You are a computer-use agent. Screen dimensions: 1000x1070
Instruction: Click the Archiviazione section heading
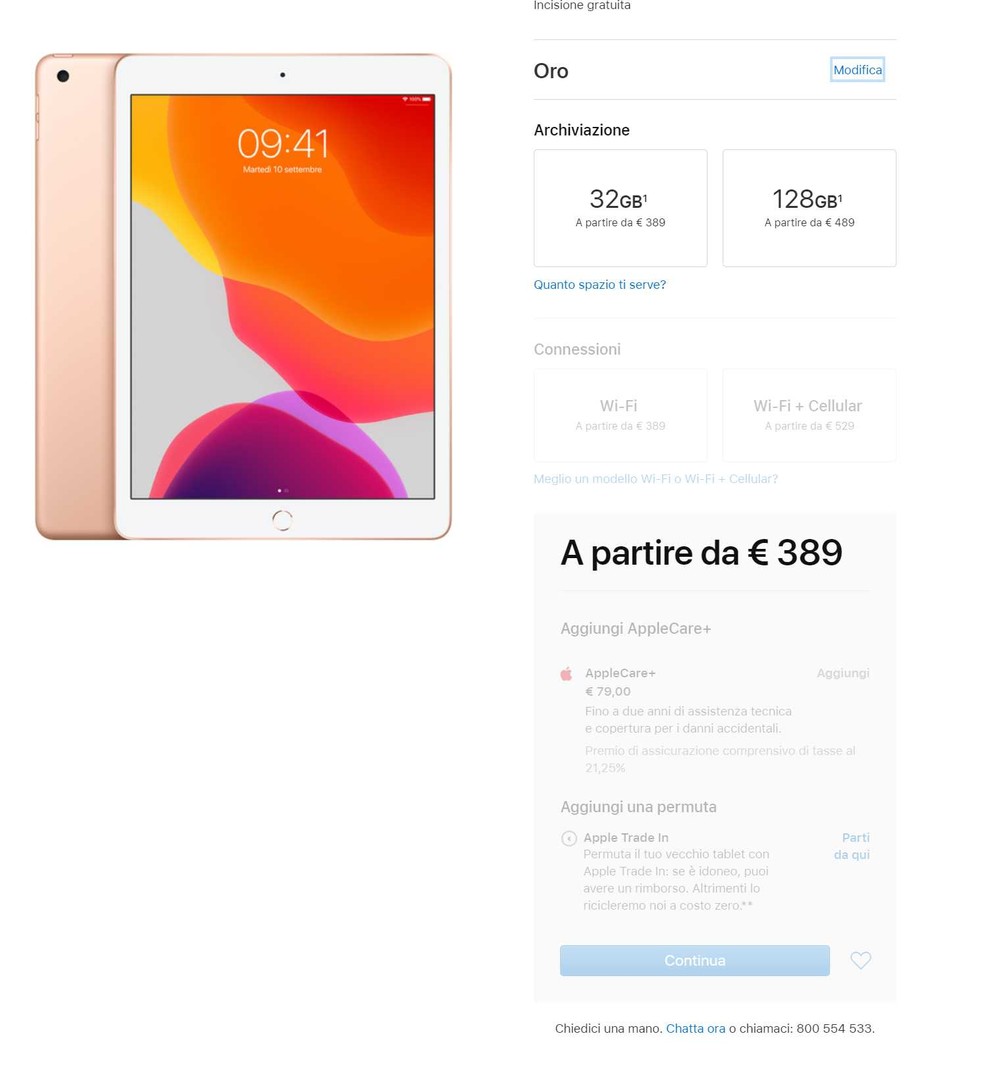582,130
